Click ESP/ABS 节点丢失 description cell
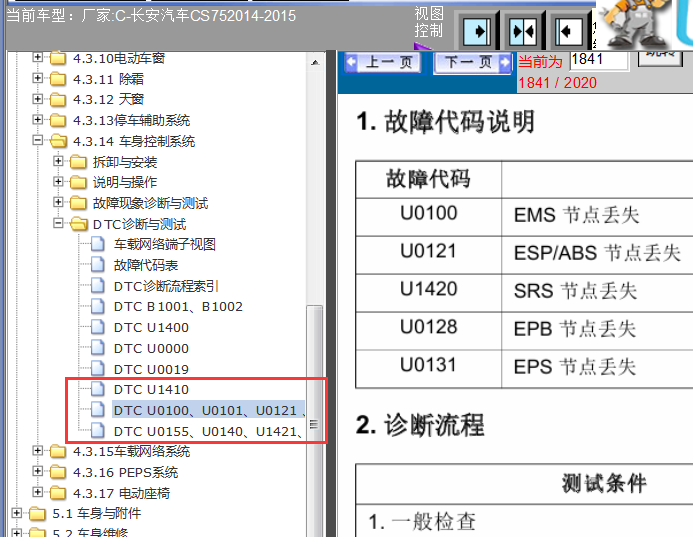 click(597, 253)
